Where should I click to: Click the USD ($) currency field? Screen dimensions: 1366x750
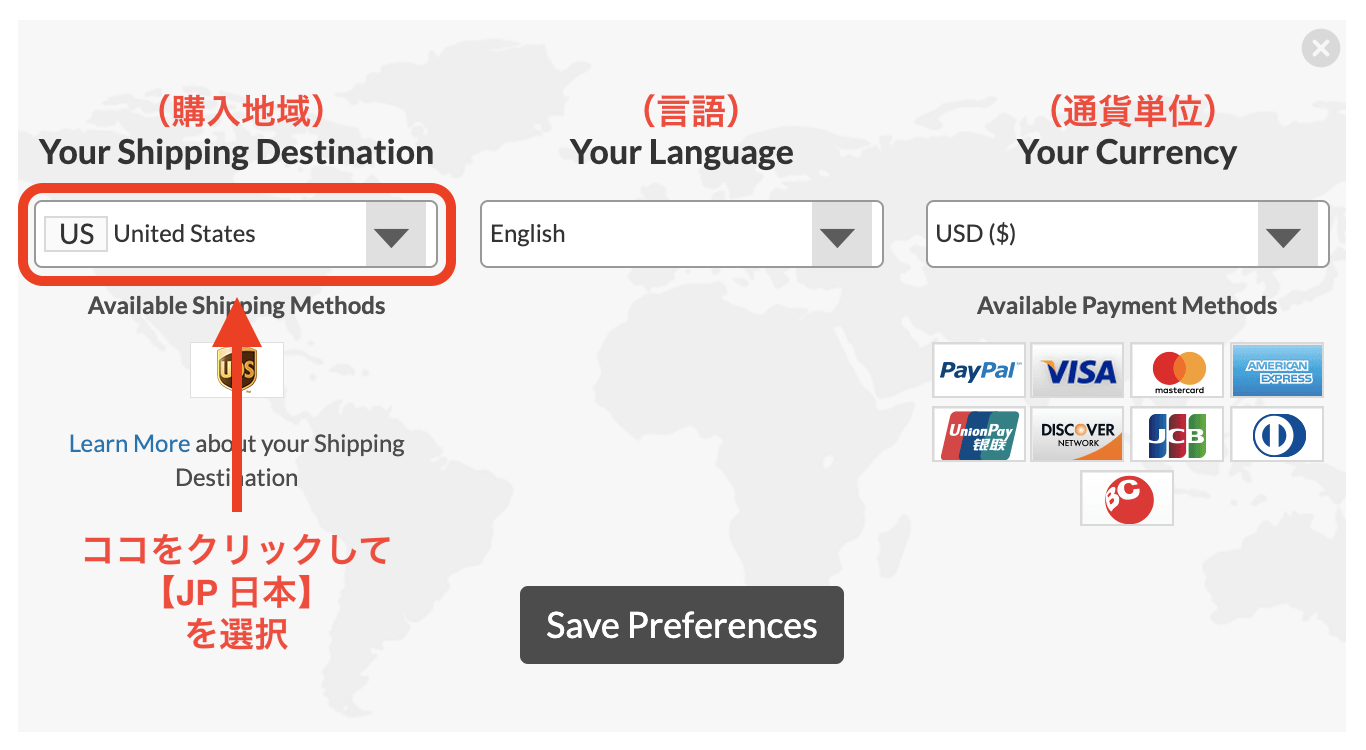tap(1128, 234)
